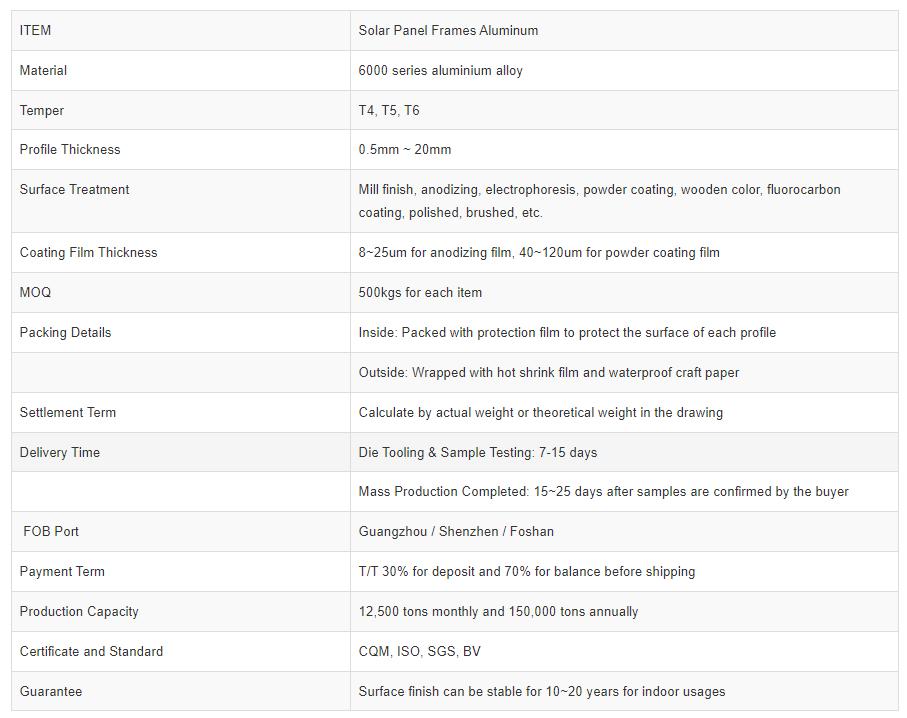Screen dimensions: 907x718
Task: Click the Solar Panel Frames Aluminum text
Action: [448, 31]
